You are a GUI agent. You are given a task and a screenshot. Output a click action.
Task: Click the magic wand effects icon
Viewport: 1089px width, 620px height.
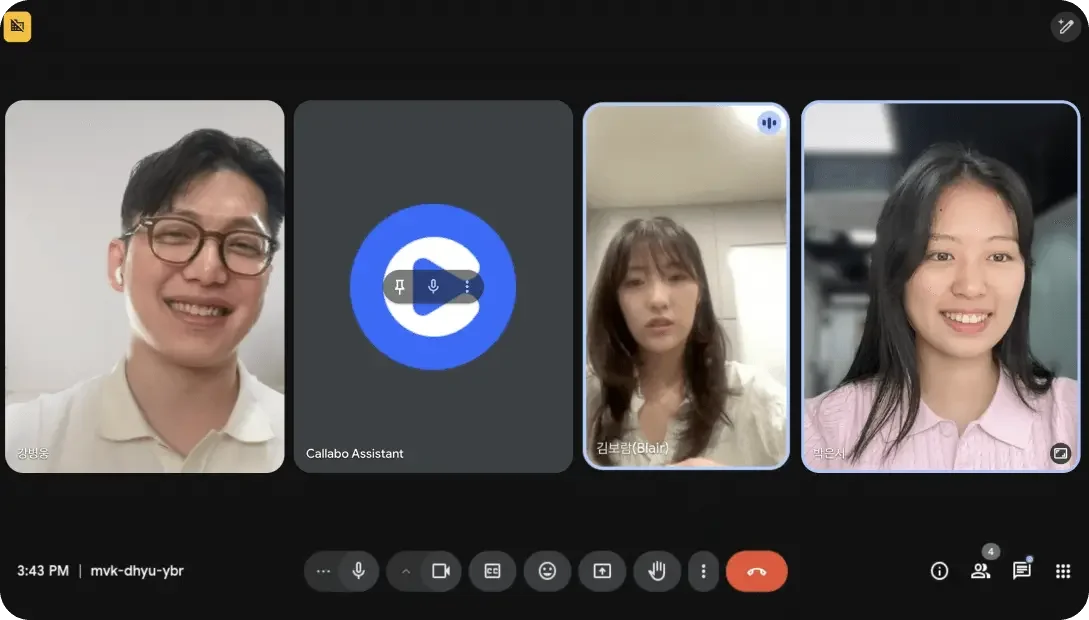point(1064,27)
